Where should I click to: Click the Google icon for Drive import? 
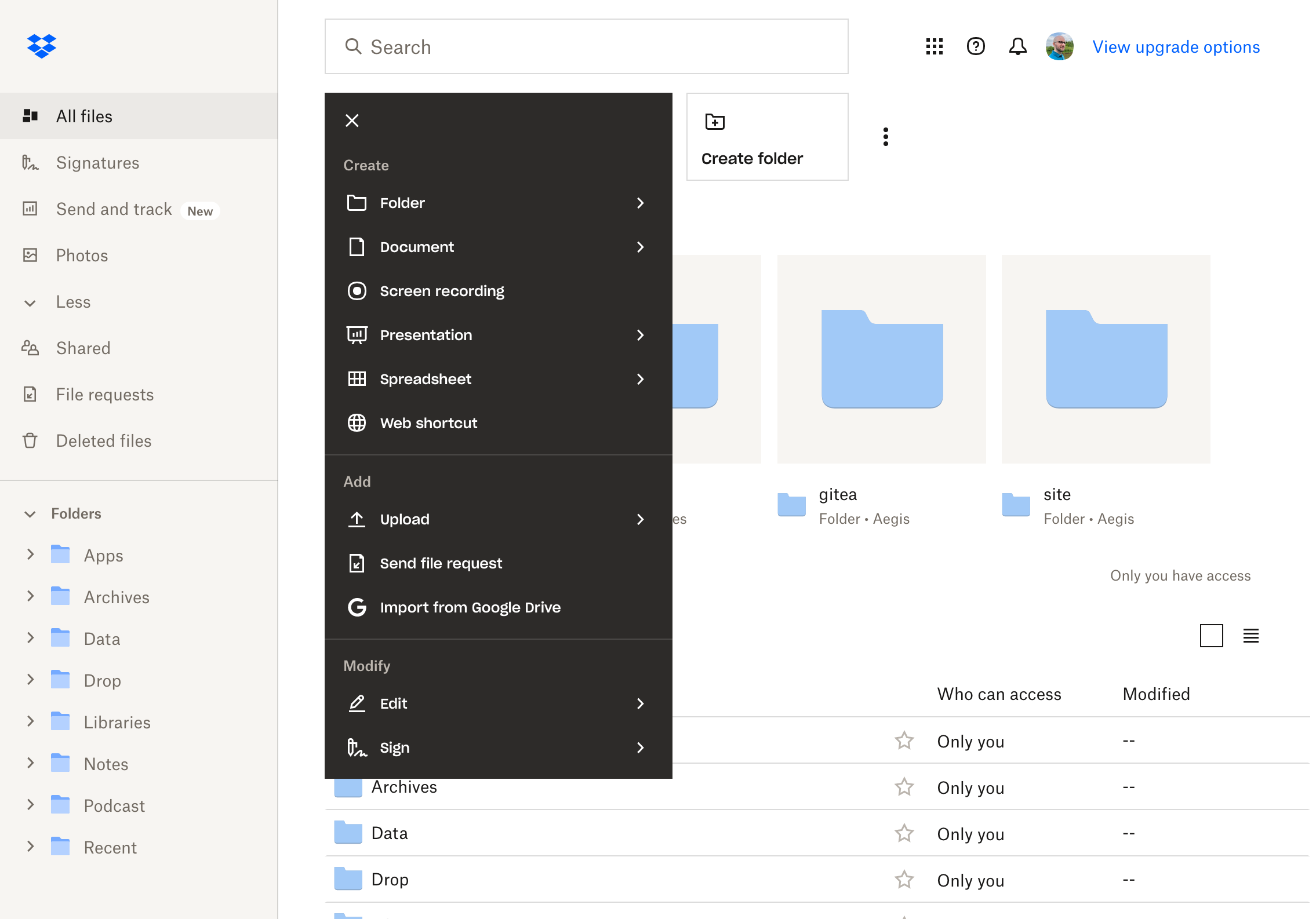point(357,607)
